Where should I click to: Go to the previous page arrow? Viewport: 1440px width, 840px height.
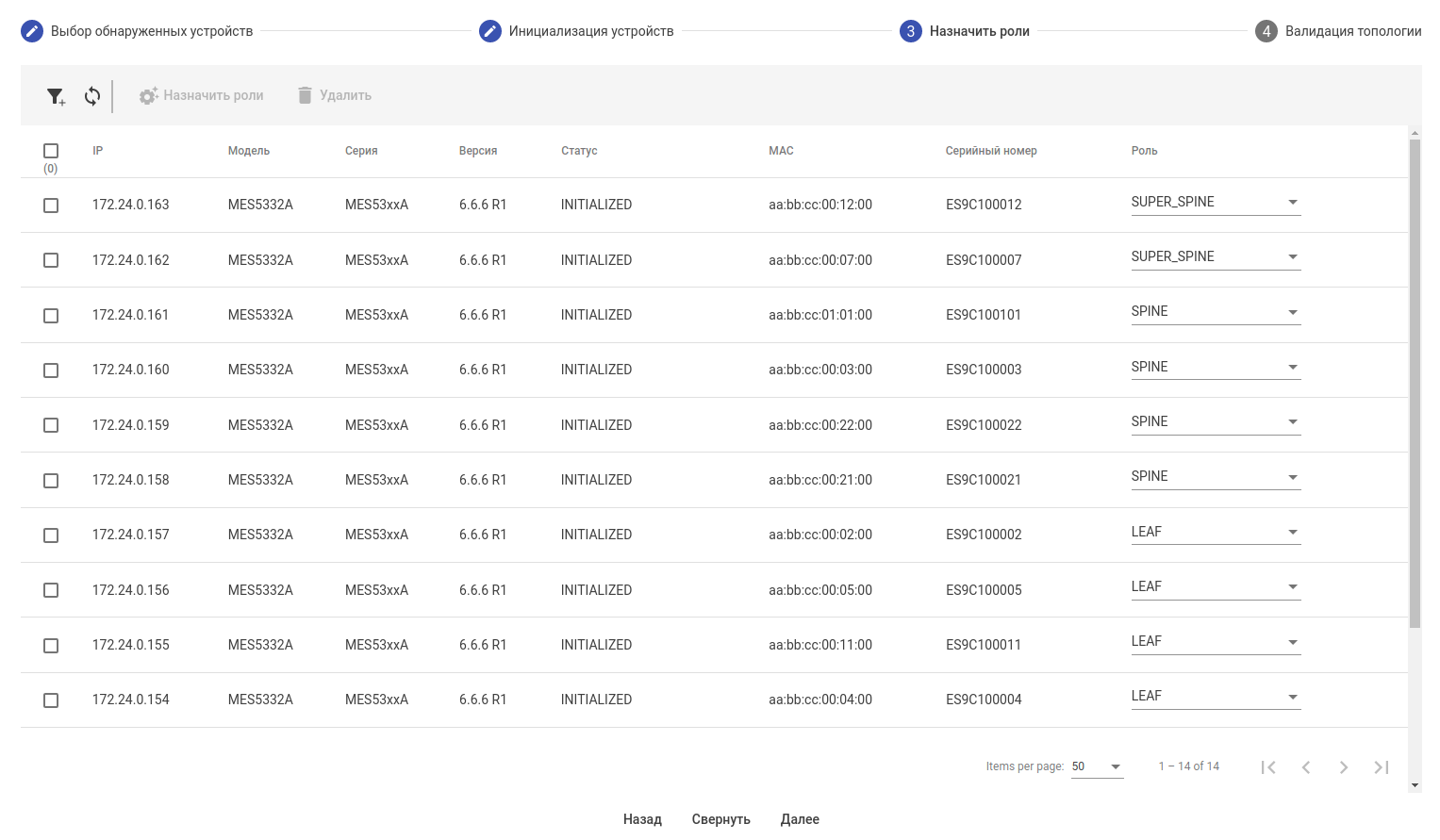click(x=1306, y=767)
